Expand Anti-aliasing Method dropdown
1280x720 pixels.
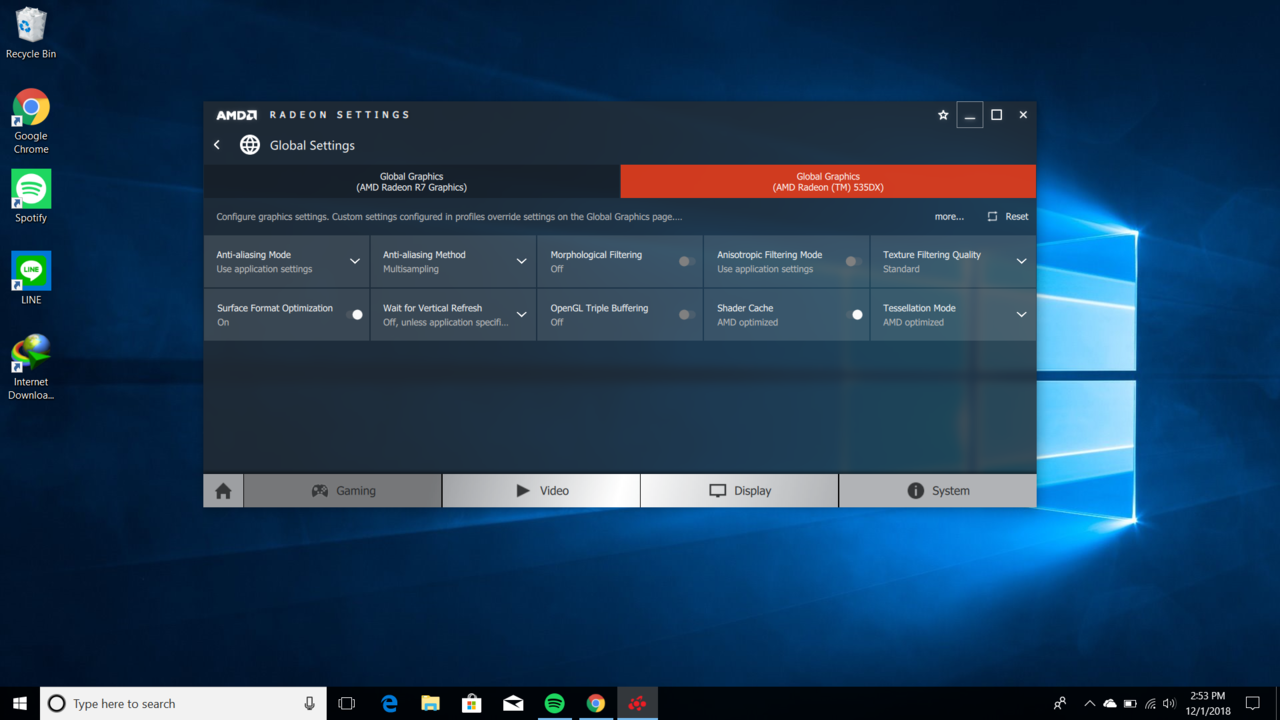(x=521, y=261)
